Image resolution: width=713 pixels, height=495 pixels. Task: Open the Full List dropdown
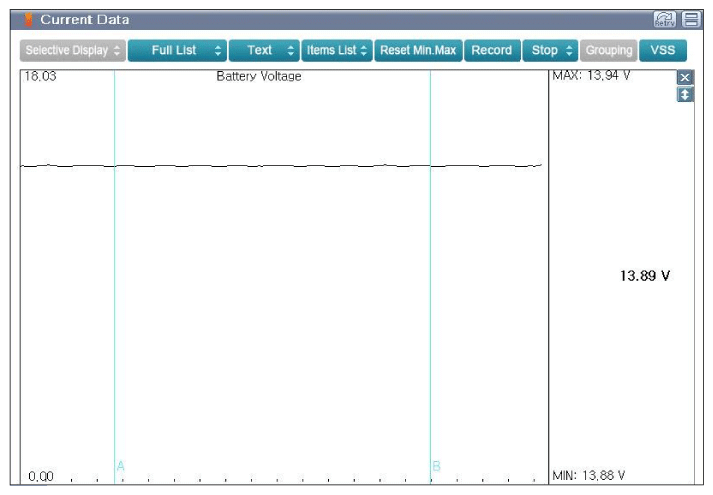click(177, 50)
